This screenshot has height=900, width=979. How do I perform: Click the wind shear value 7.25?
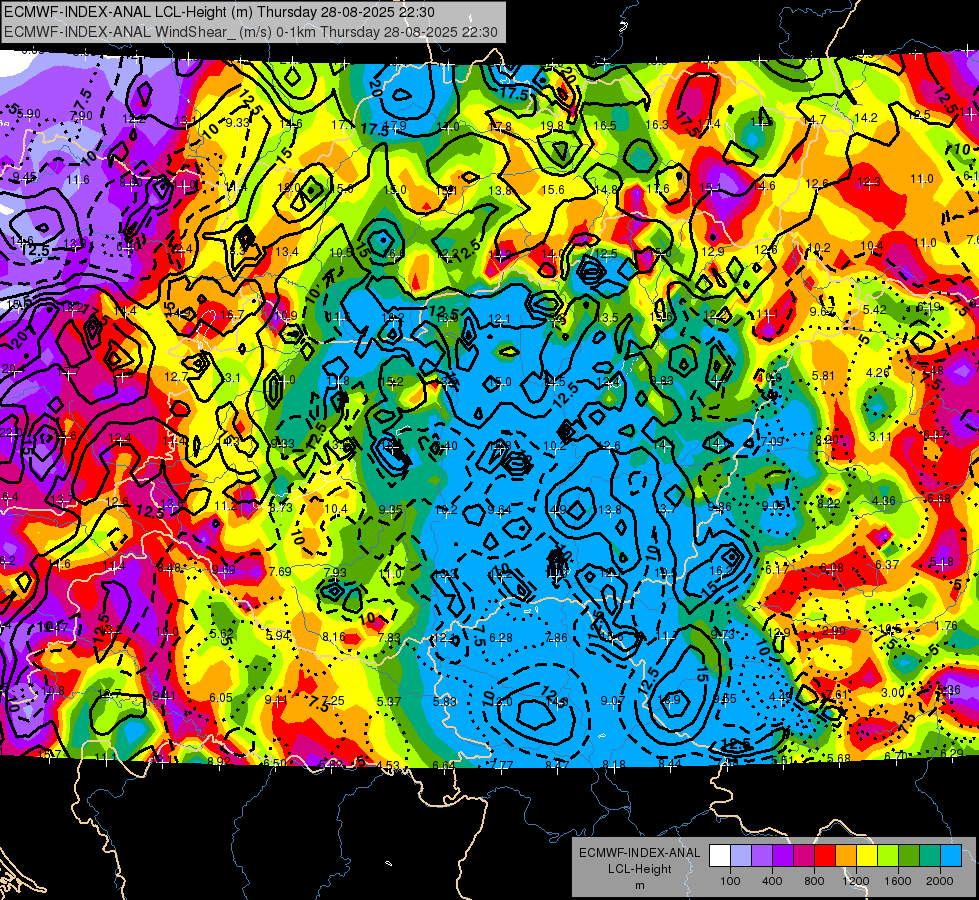(x=333, y=701)
